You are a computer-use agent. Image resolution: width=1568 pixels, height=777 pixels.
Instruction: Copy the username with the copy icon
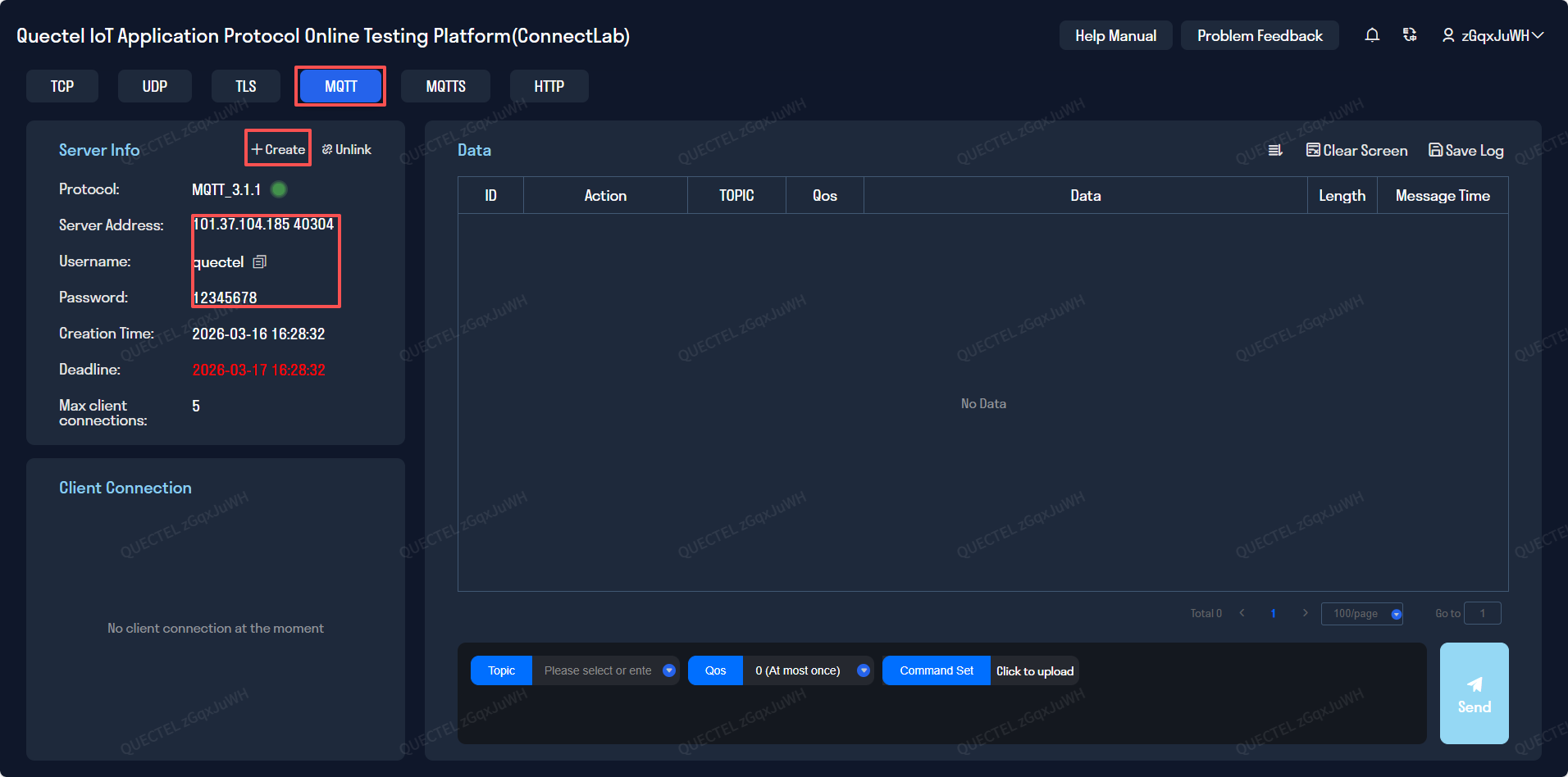(x=260, y=261)
